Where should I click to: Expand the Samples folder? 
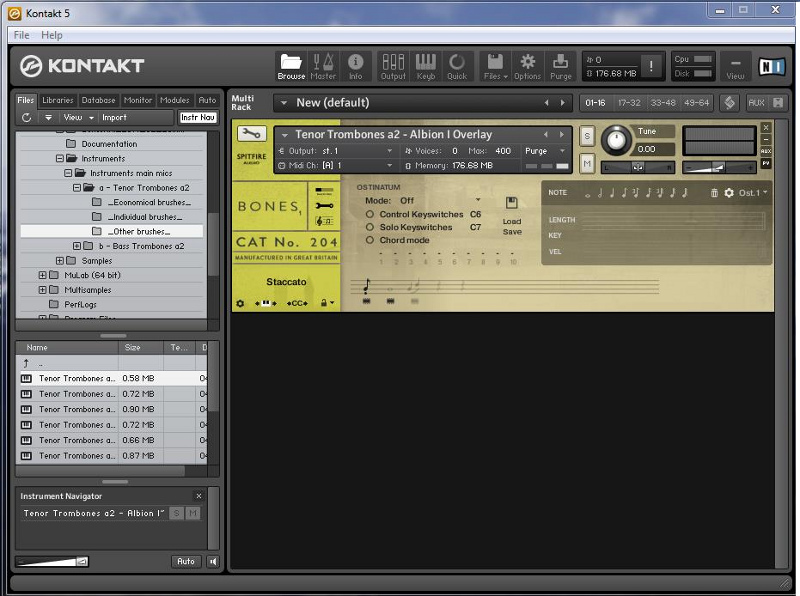point(59,261)
